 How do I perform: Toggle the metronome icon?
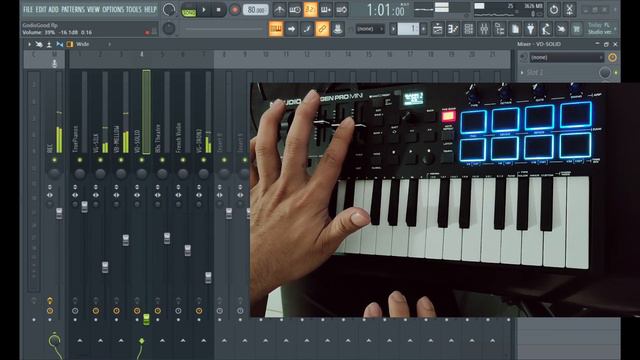click(x=279, y=9)
